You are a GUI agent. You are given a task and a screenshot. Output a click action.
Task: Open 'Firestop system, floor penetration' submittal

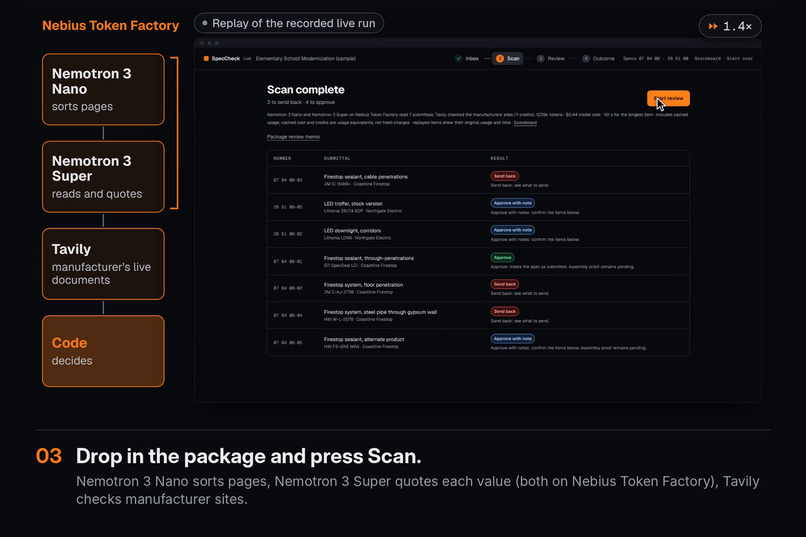click(x=363, y=285)
